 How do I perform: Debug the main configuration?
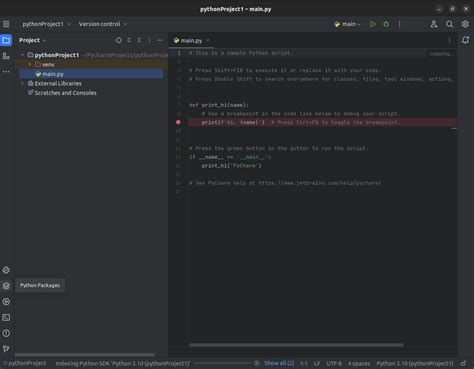(386, 24)
